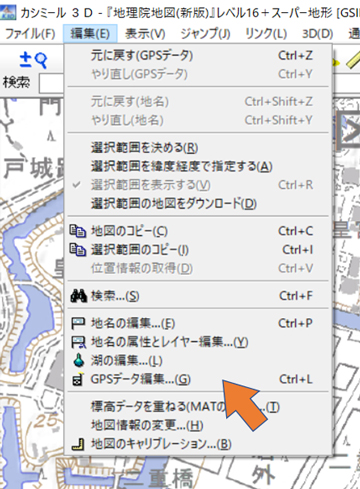Image resolution: width=360 pixels, height=489 pixels.
Task: Click the GPS device icon beside GPSデータ編集
Action: click(x=78, y=379)
